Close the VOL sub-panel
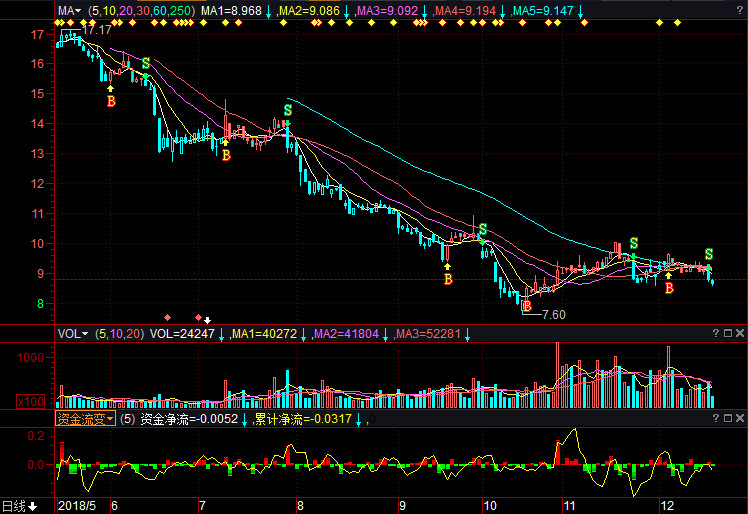 [x=739, y=334]
